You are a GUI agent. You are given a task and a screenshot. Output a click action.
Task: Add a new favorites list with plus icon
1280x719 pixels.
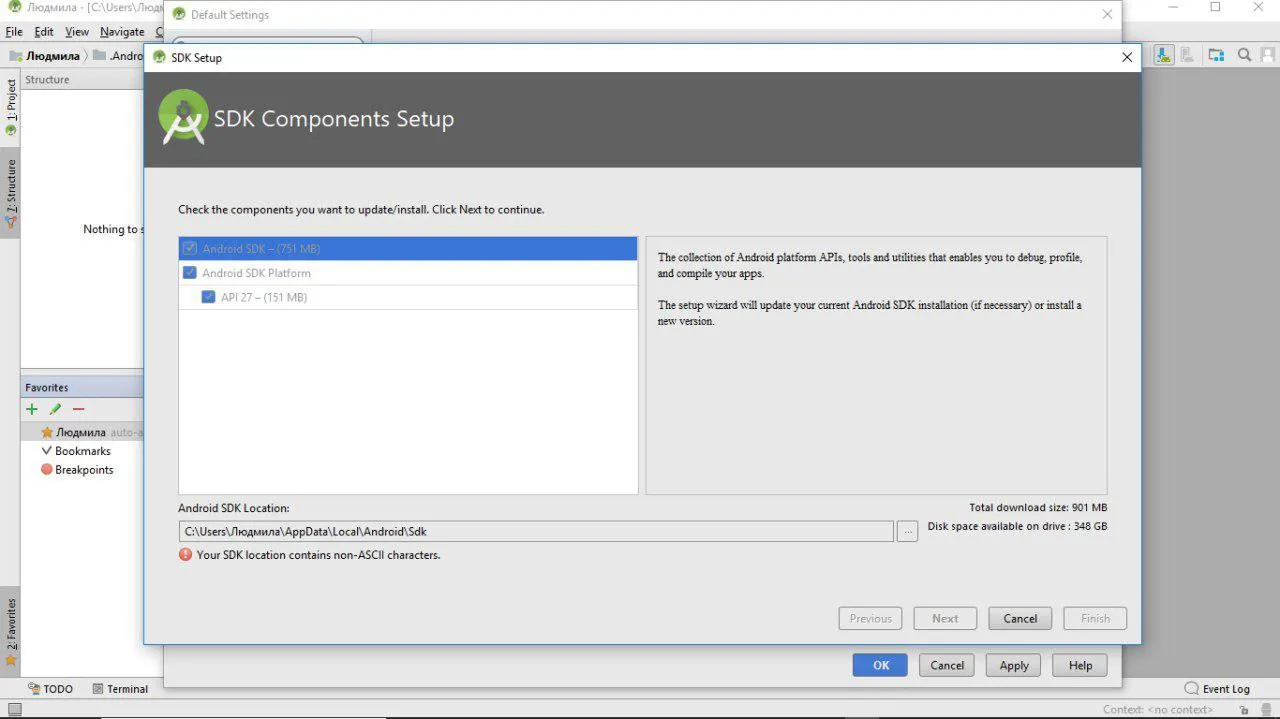point(32,409)
